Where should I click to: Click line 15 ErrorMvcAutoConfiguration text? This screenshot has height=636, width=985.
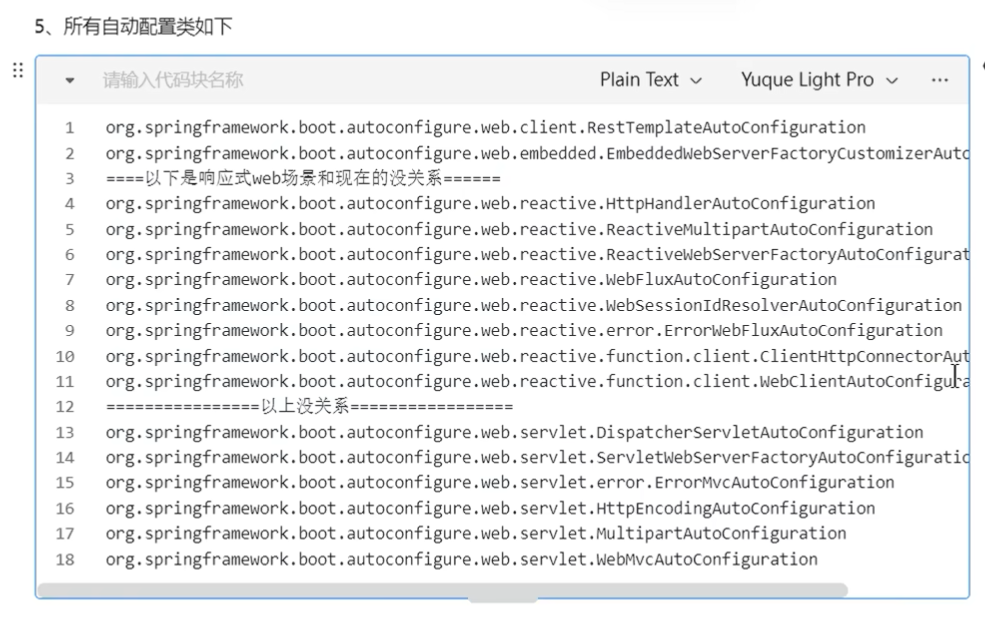774,483
